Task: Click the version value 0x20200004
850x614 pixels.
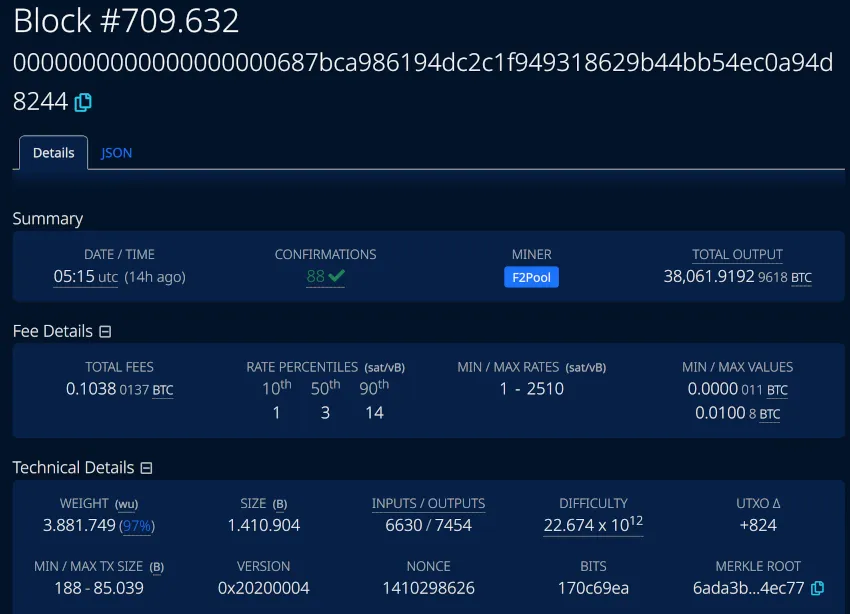Action: [263, 588]
